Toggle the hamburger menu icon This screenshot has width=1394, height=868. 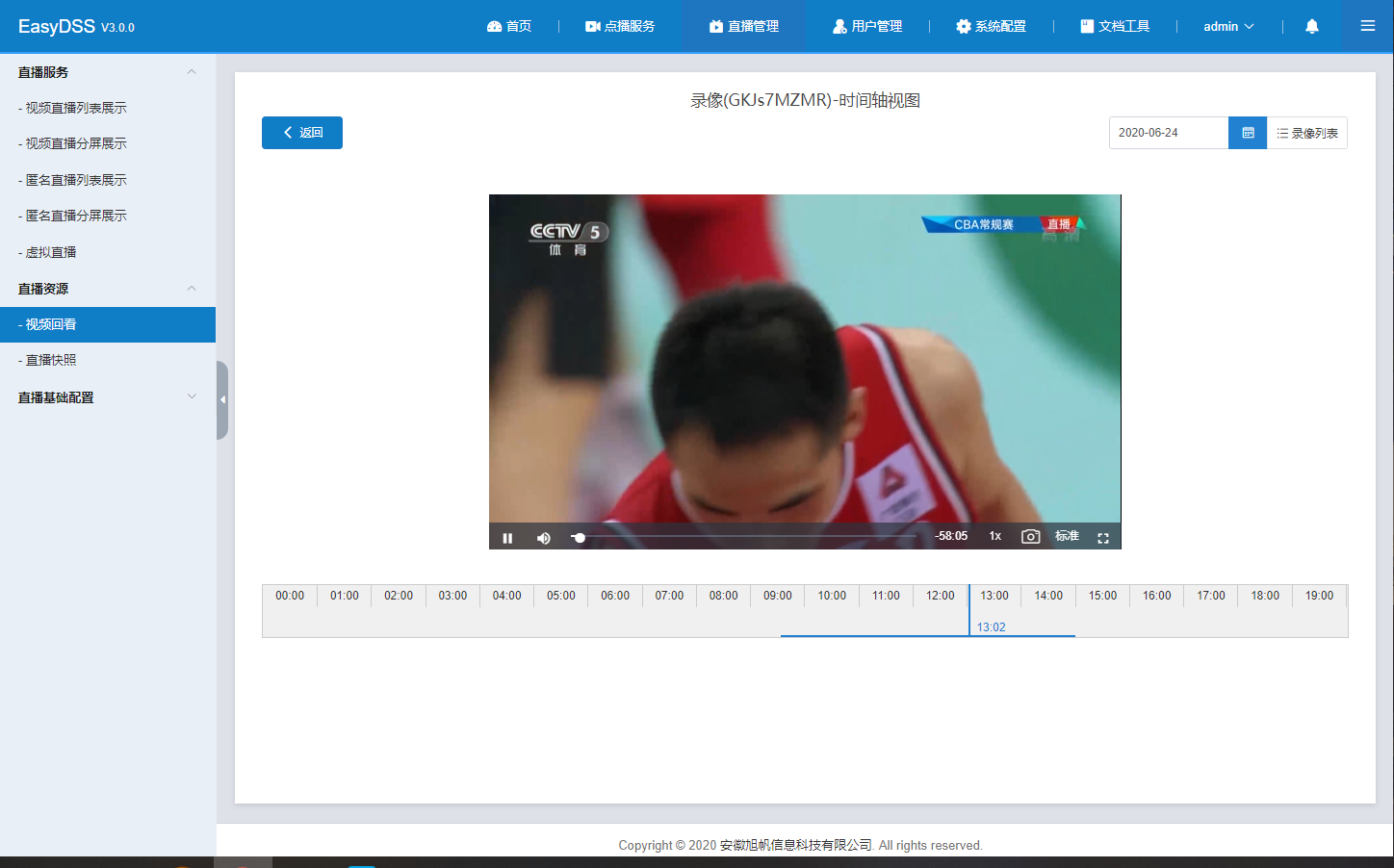[x=1367, y=26]
